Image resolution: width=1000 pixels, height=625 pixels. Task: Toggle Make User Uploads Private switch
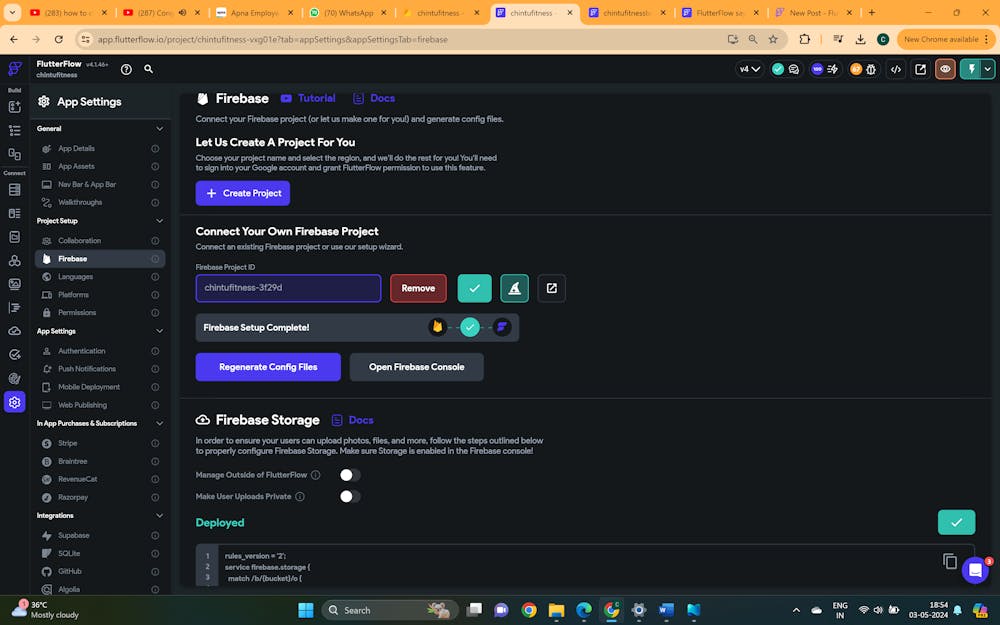pyautogui.click(x=349, y=497)
